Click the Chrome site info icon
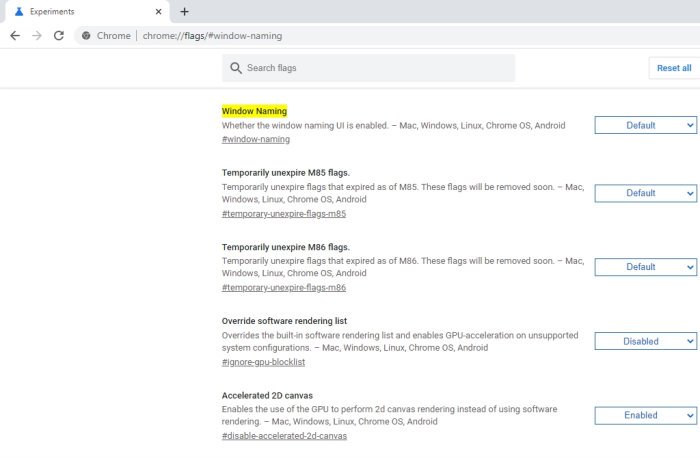700x458 pixels. point(86,36)
